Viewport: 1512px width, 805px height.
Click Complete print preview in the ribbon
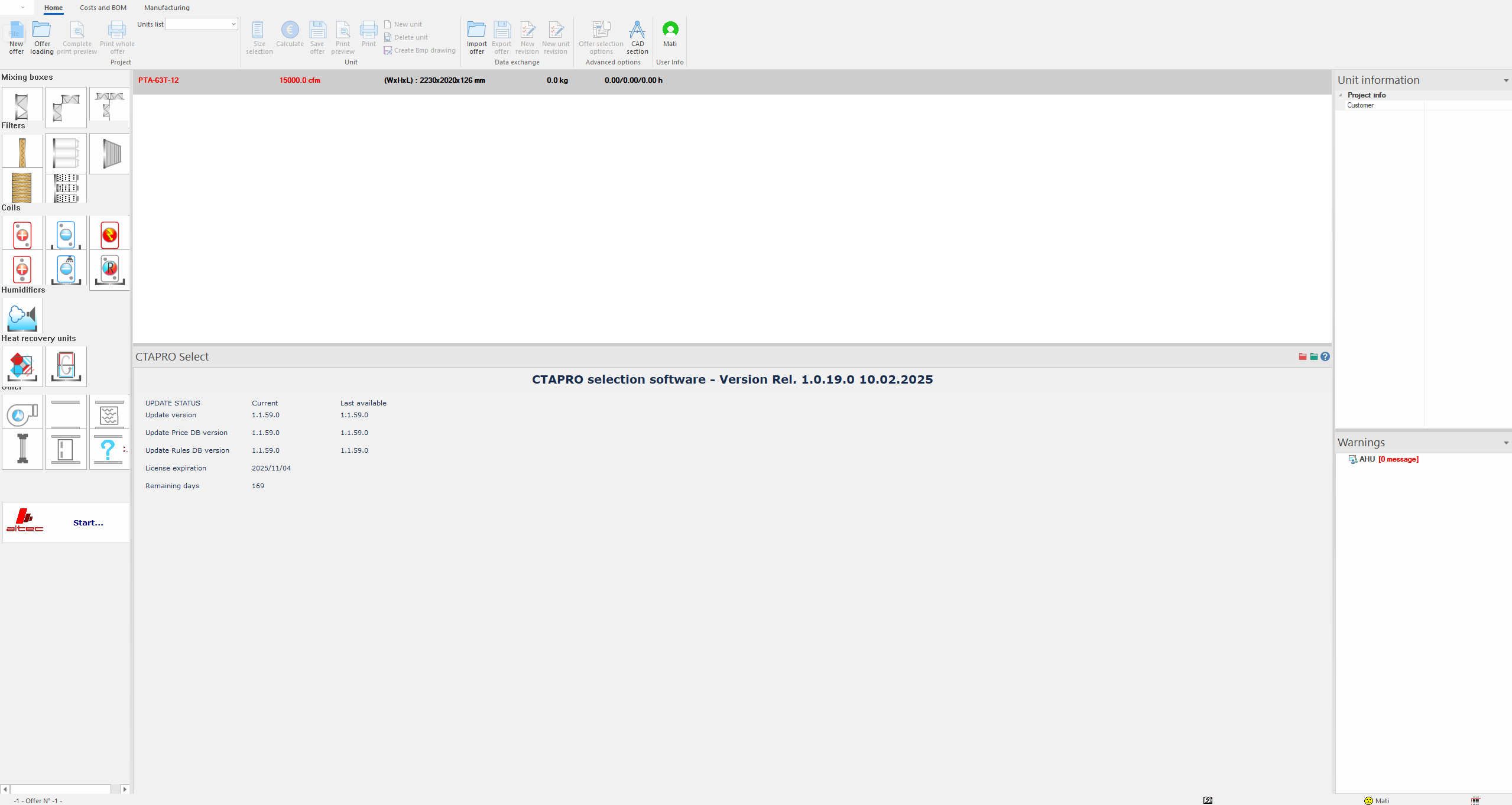77,37
